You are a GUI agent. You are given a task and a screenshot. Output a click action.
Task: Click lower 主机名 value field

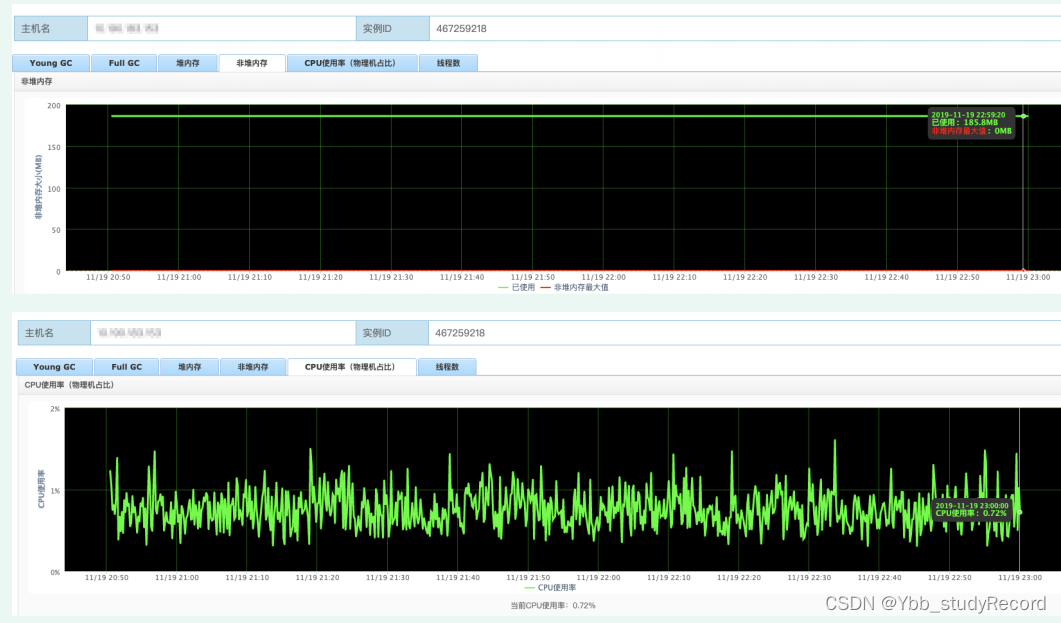click(223, 333)
